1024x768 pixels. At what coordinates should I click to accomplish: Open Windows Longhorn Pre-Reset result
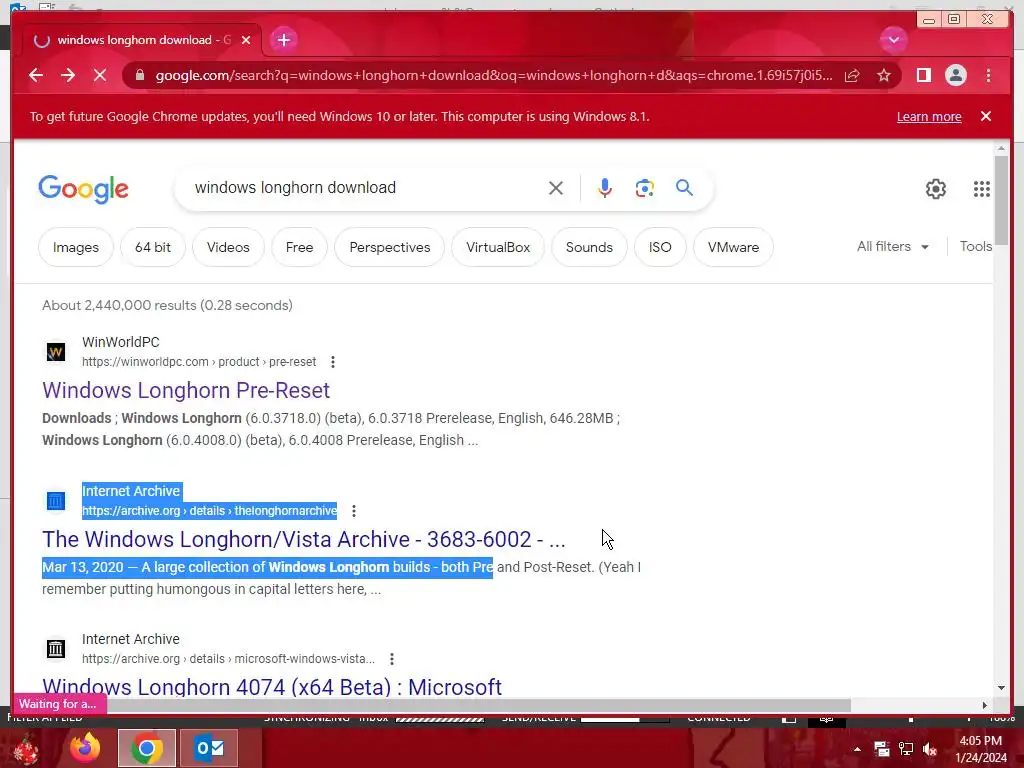[186, 391]
